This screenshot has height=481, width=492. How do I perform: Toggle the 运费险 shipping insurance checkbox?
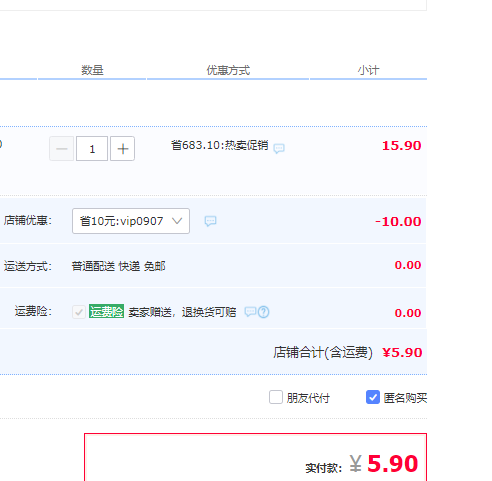[79, 312]
